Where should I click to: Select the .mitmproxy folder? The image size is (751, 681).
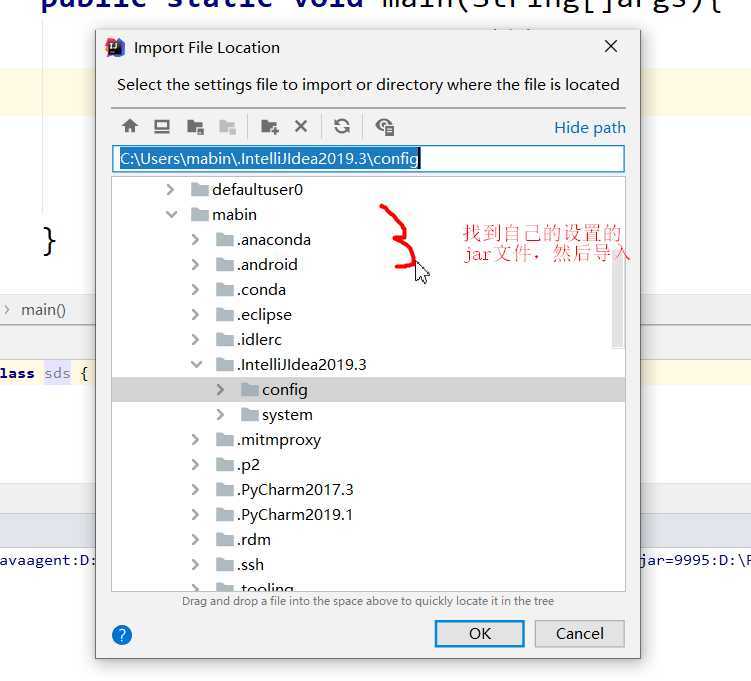click(x=368, y=440)
